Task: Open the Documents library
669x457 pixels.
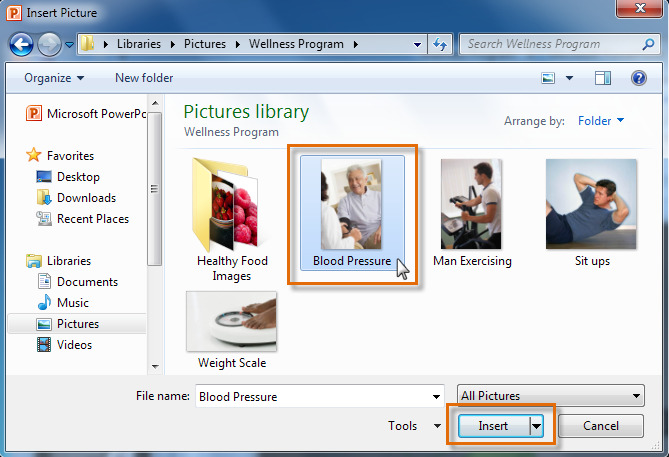Action: click(x=87, y=282)
